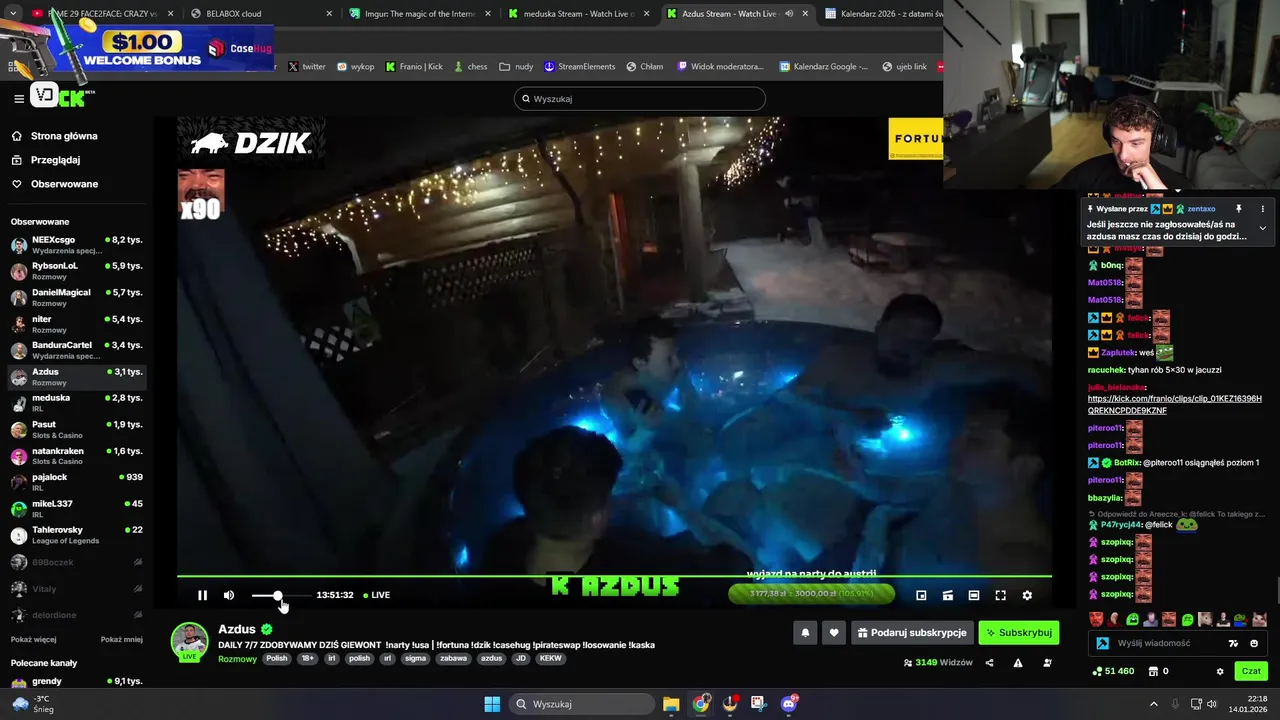Viewport: 1280px width, 720px height.
Task: Open the chat commands icon beside emote picker
Action: tap(1233, 643)
